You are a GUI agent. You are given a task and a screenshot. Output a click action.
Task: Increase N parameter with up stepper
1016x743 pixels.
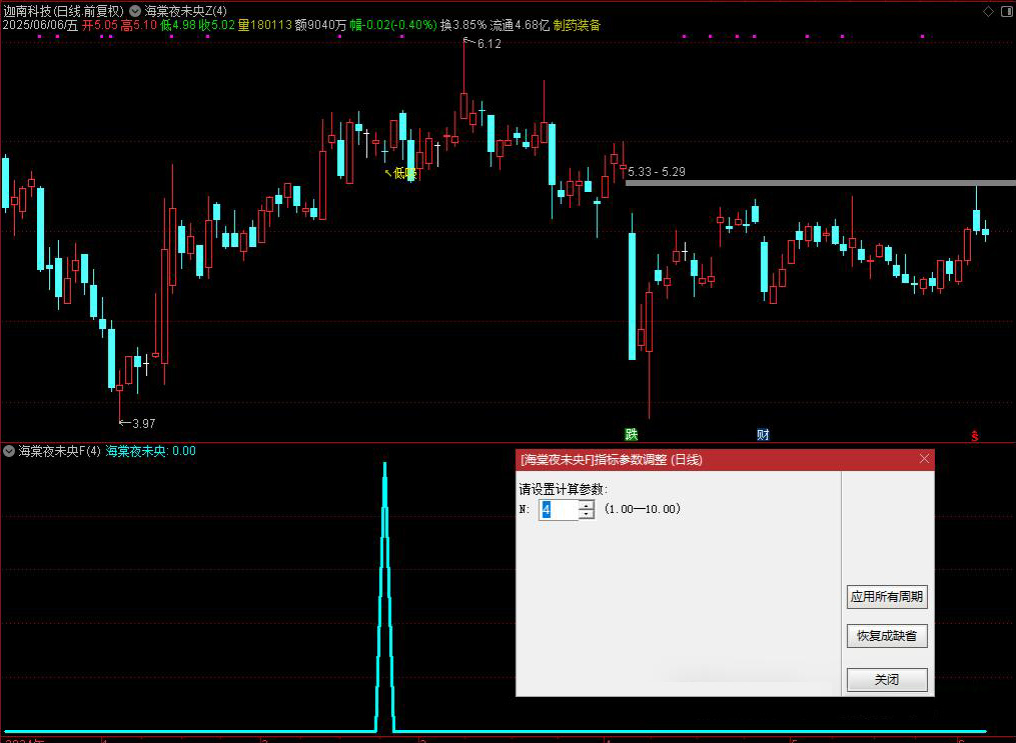pos(586,505)
